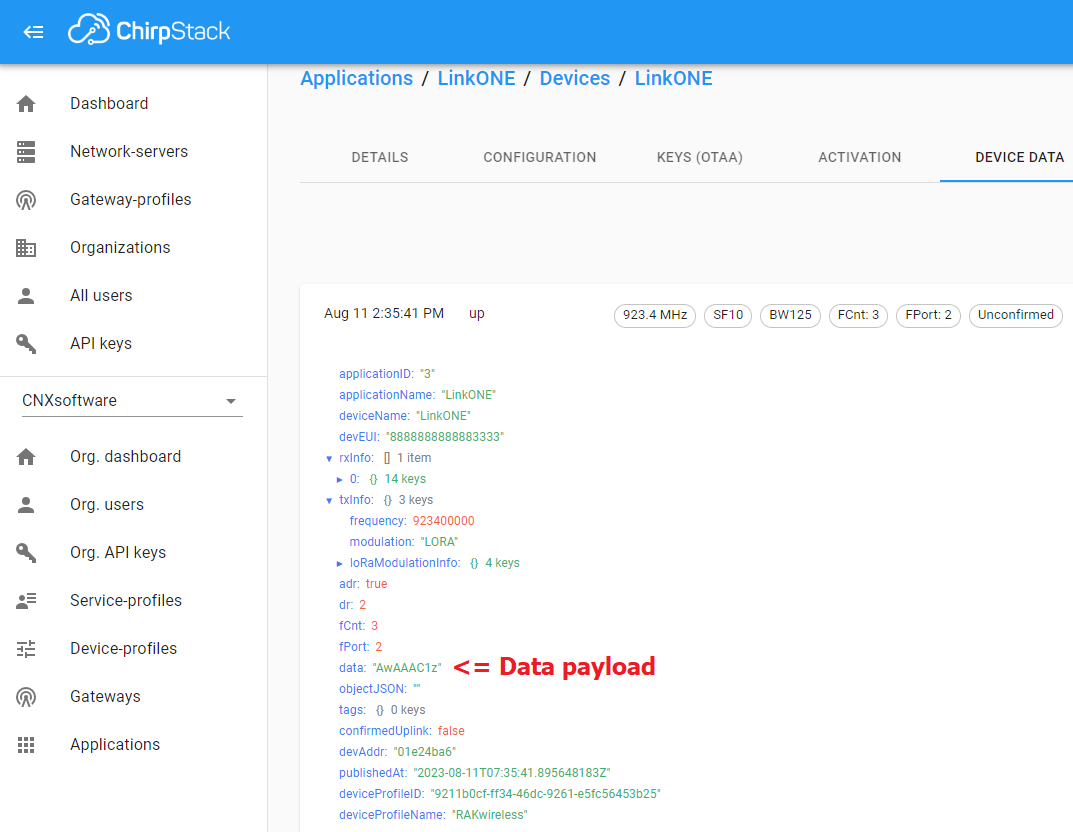The width and height of the screenshot is (1073, 832).
Task: Collapse the txInfo node
Action: click(x=329, y=501)
